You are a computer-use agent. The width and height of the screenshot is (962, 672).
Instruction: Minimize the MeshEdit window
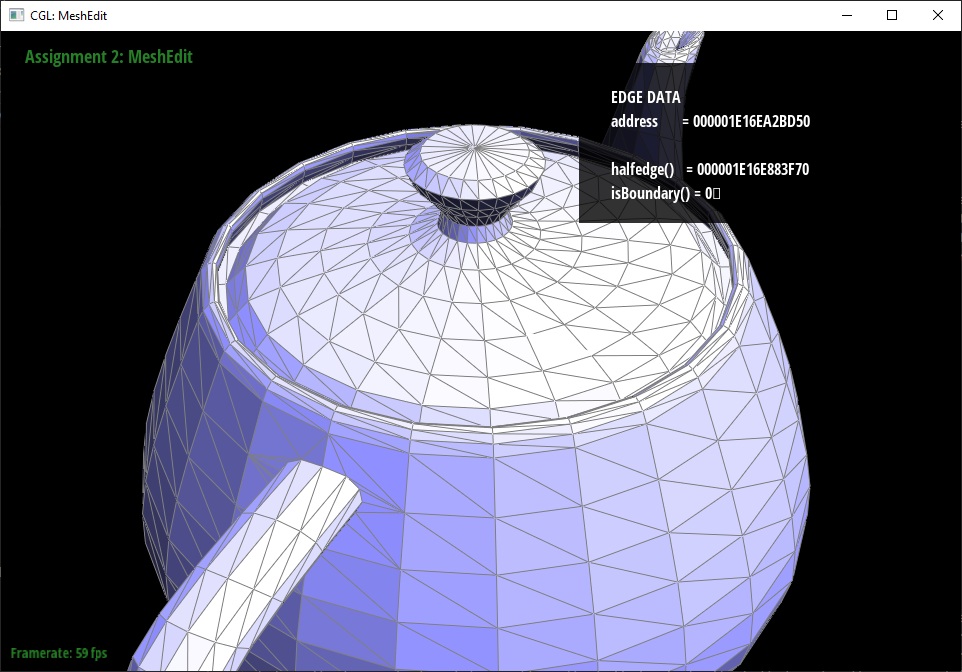846,15
